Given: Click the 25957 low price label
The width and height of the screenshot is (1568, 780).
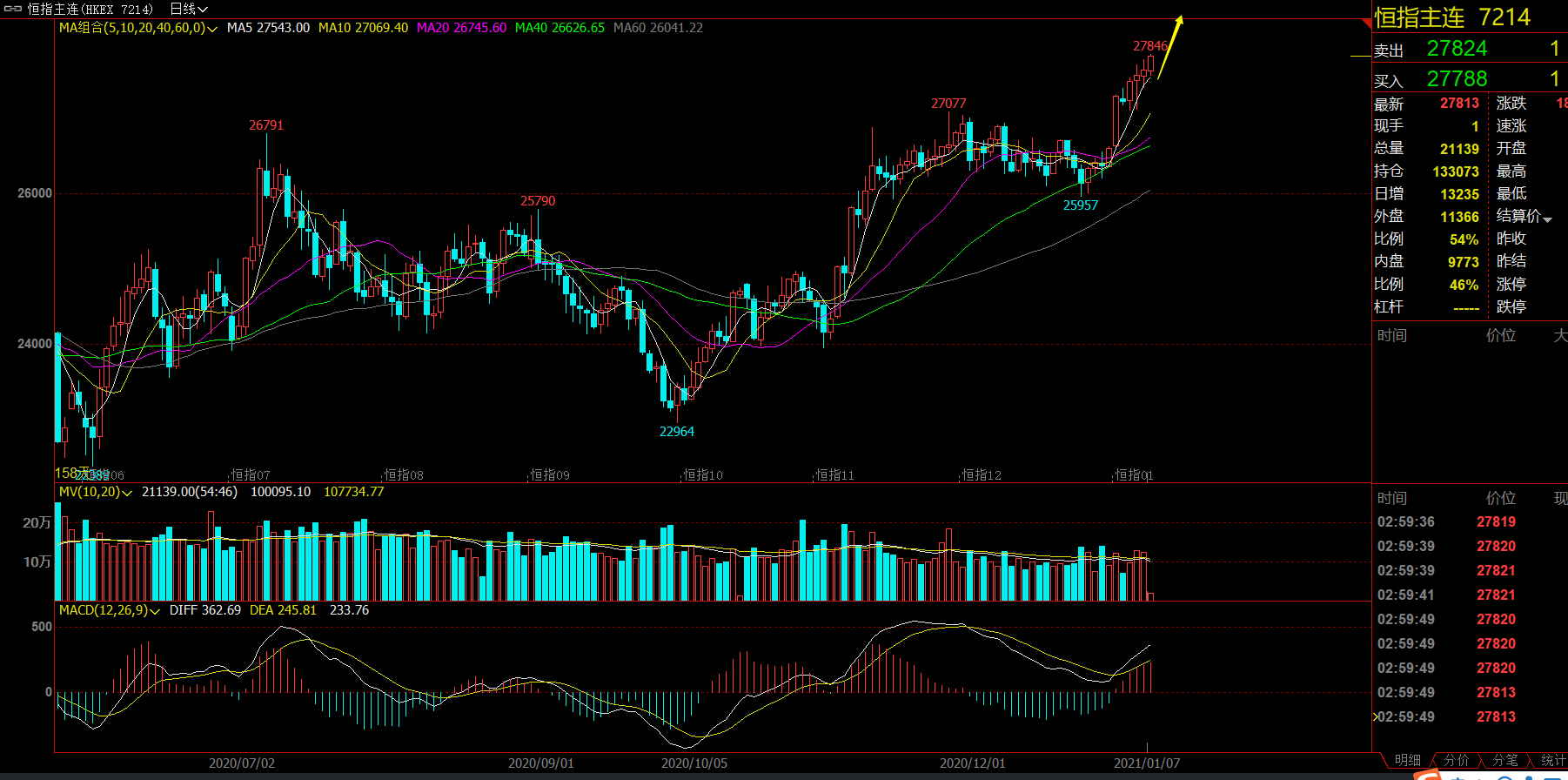Looking at the screenshot, I should [x=1081, y=205].
